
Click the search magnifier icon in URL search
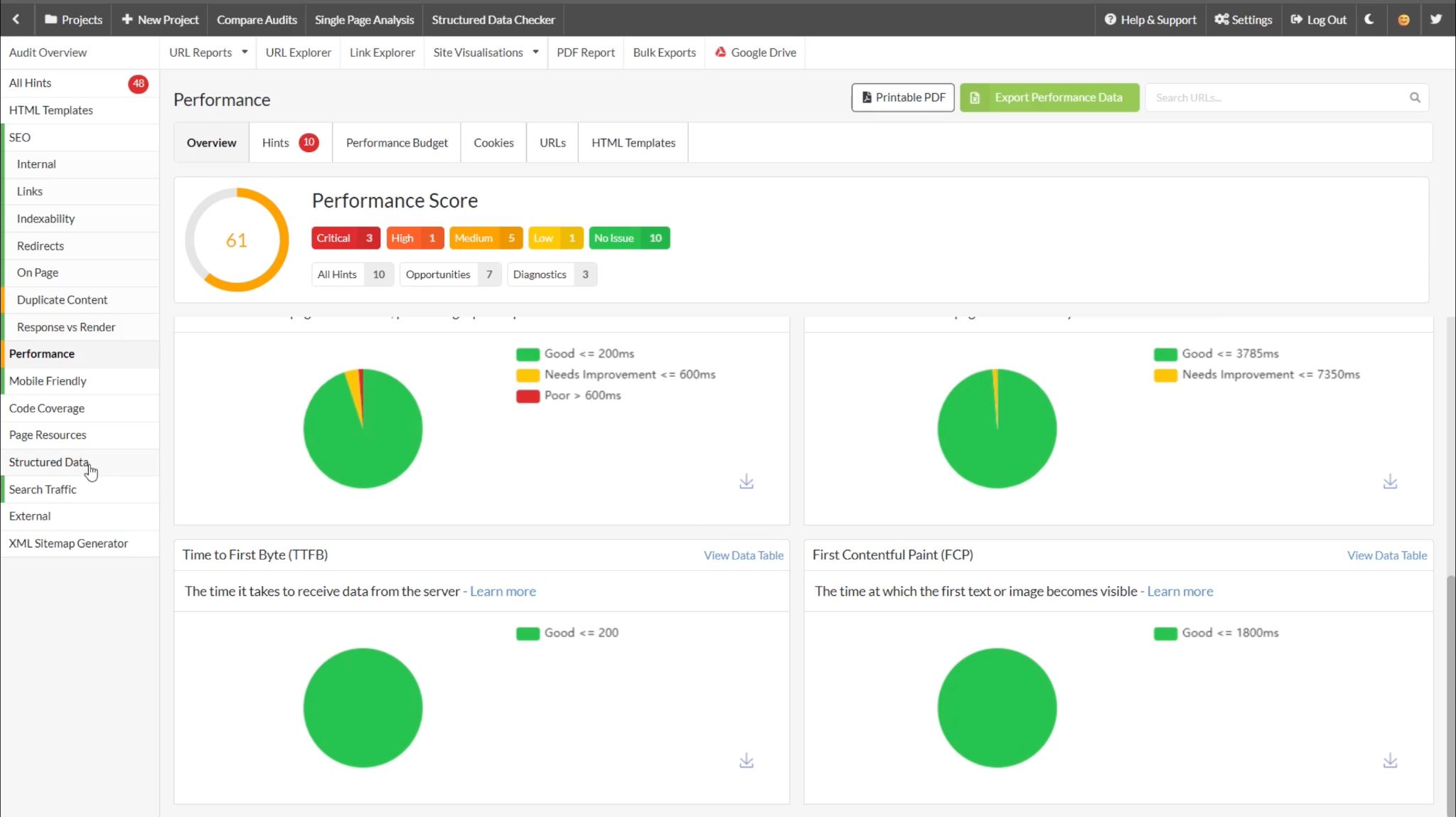tap(1415, 97)
